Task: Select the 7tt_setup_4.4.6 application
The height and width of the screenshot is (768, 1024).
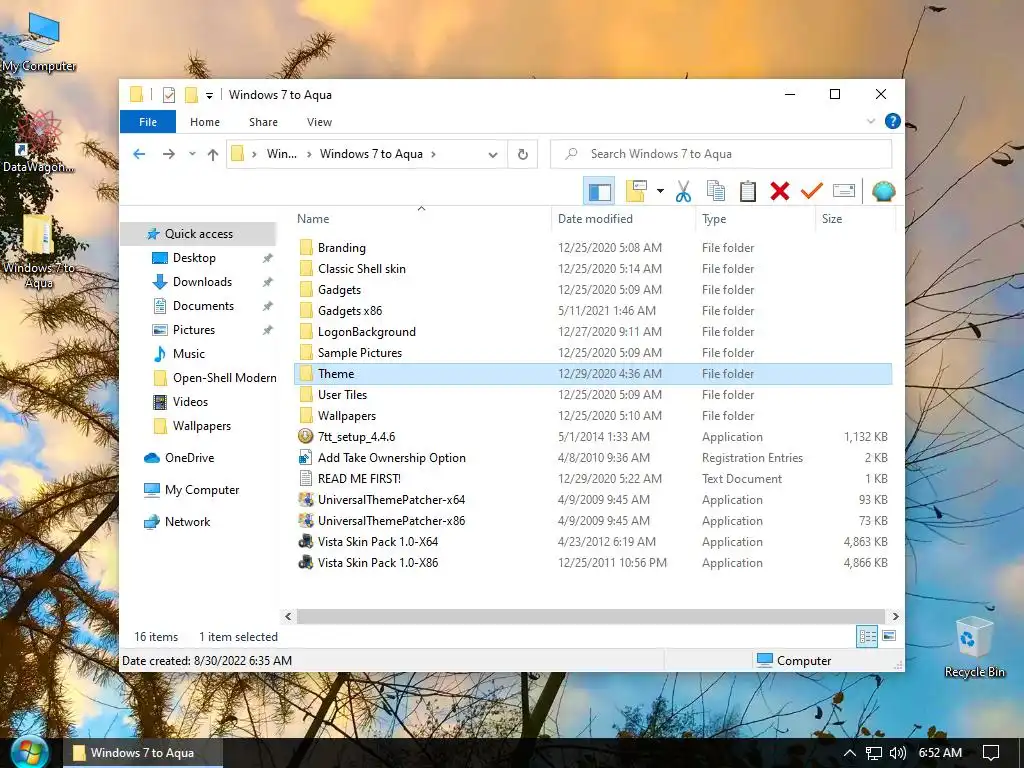Action: click(356, 437)
